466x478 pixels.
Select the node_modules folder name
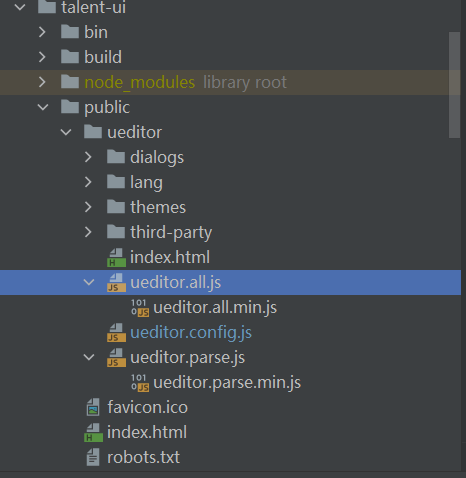pyautogui.click(x=140, y=82)
